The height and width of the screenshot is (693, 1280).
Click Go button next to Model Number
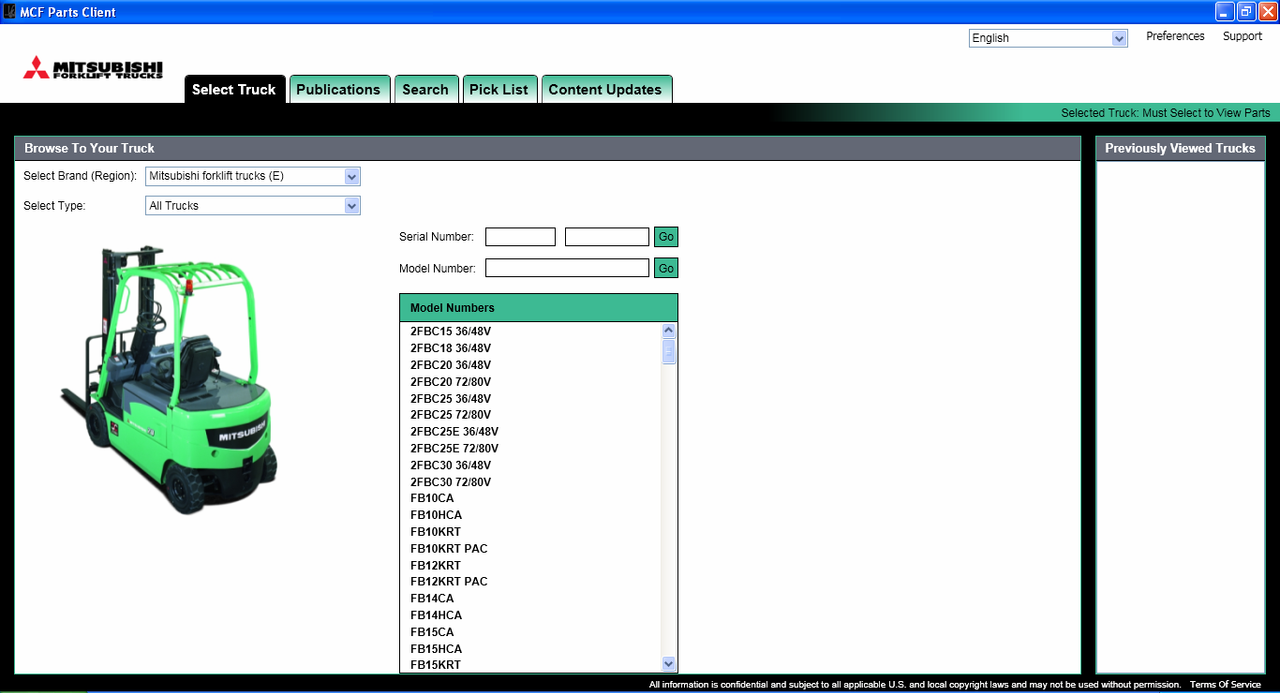tap(666, 268)
